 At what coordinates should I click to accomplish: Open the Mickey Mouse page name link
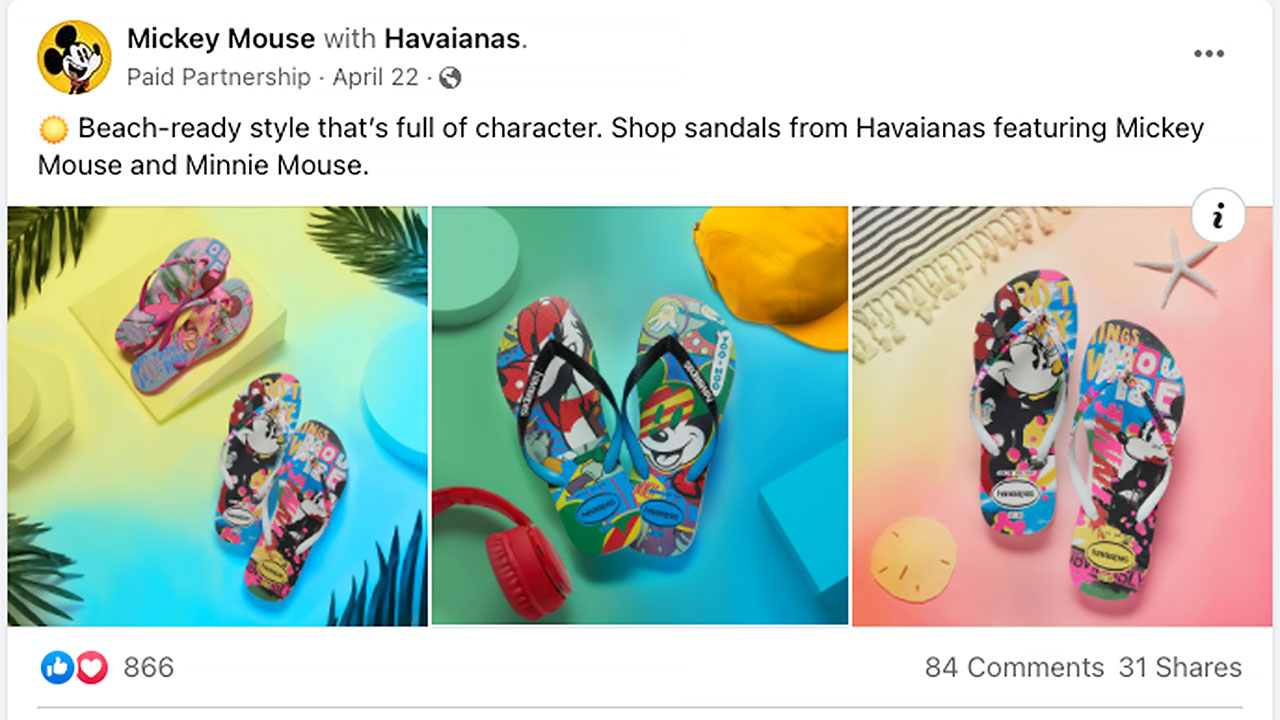221,39
